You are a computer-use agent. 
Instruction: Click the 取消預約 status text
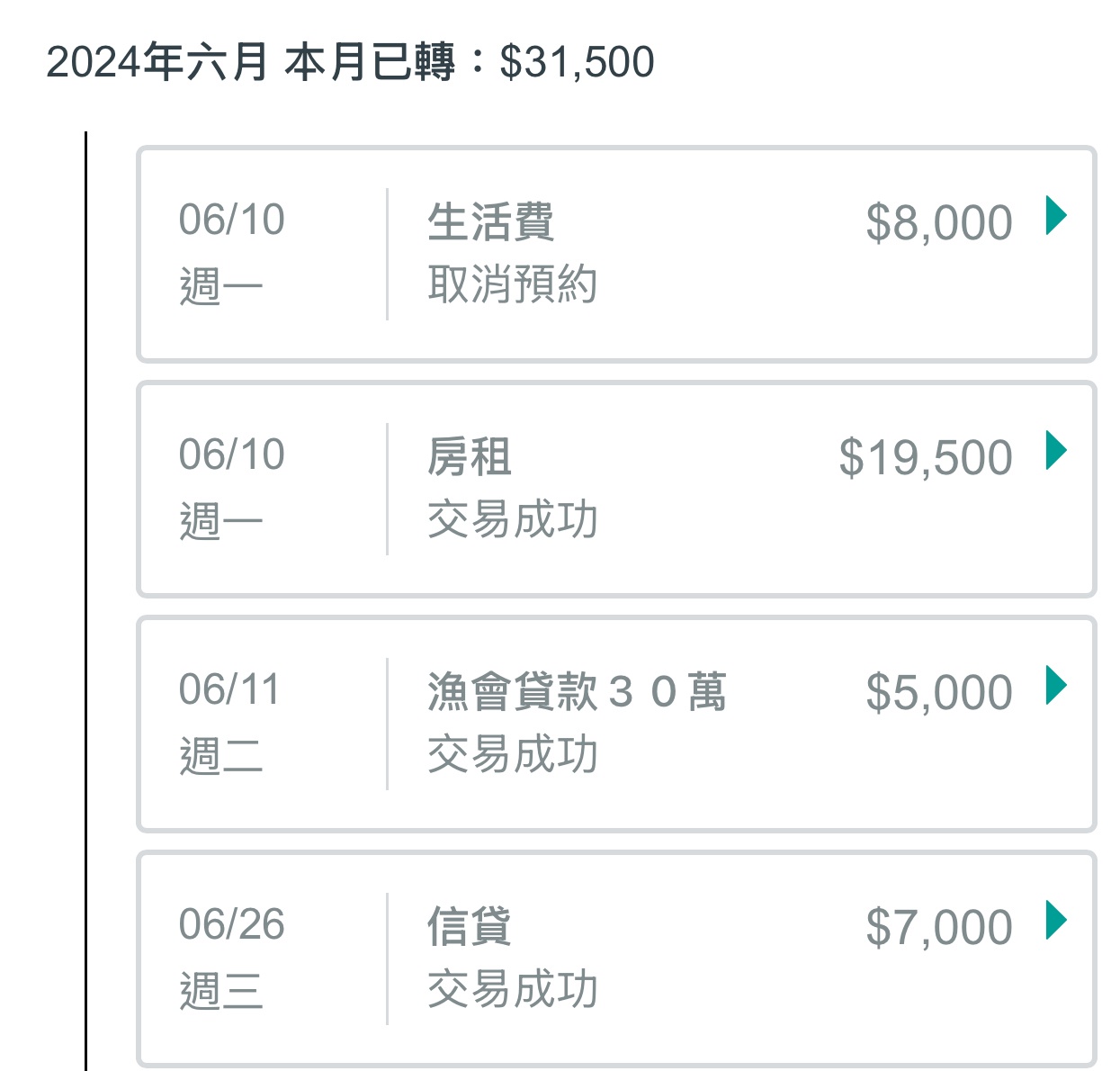(512, 285)
